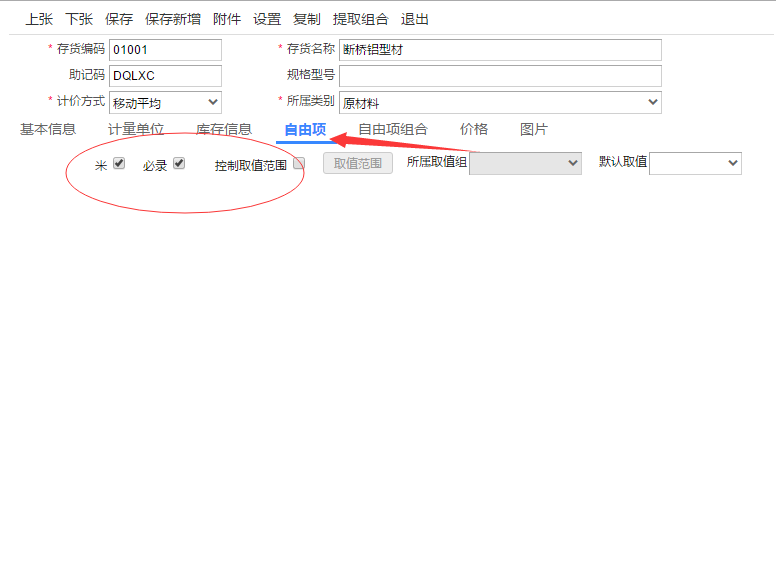Switch to the 基本信息 tab
This screenshot has width=776, height=564.
point(48,130)
